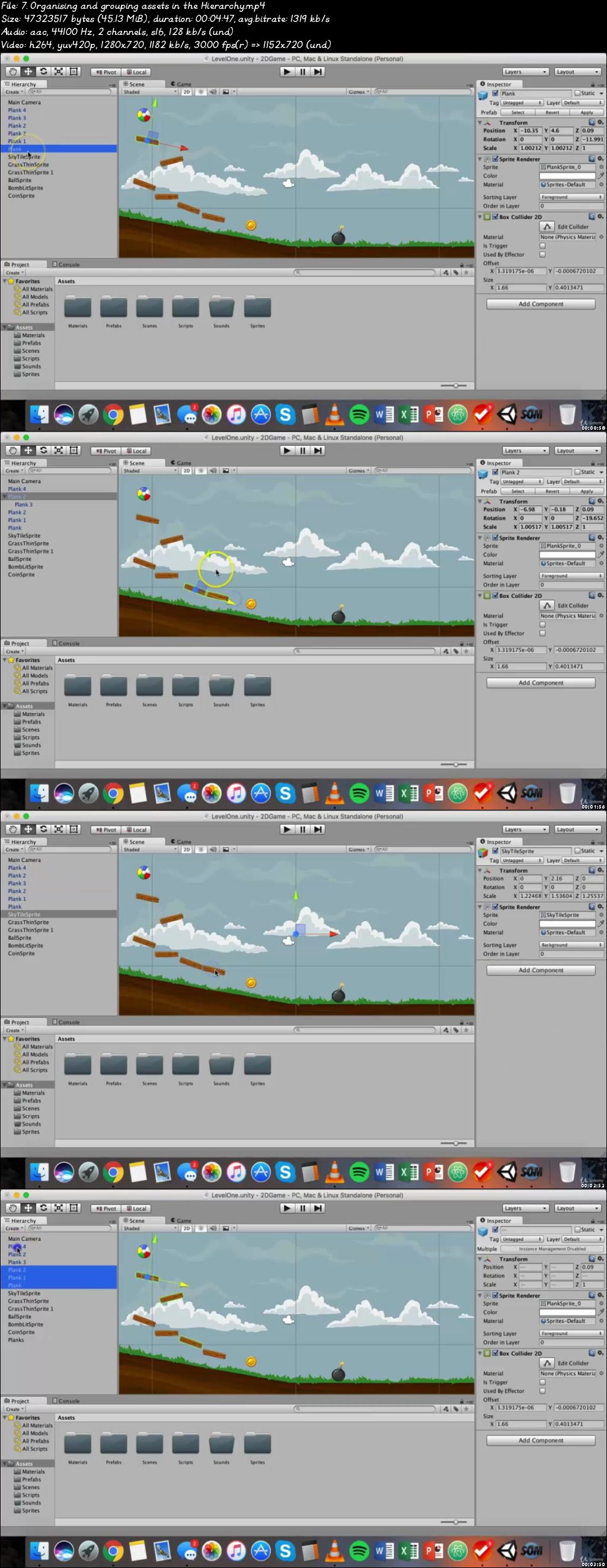Open the Layout dropdown in the 00:00:58 frame
Screen dimensions: 607x1568
(x=578, y=72)
